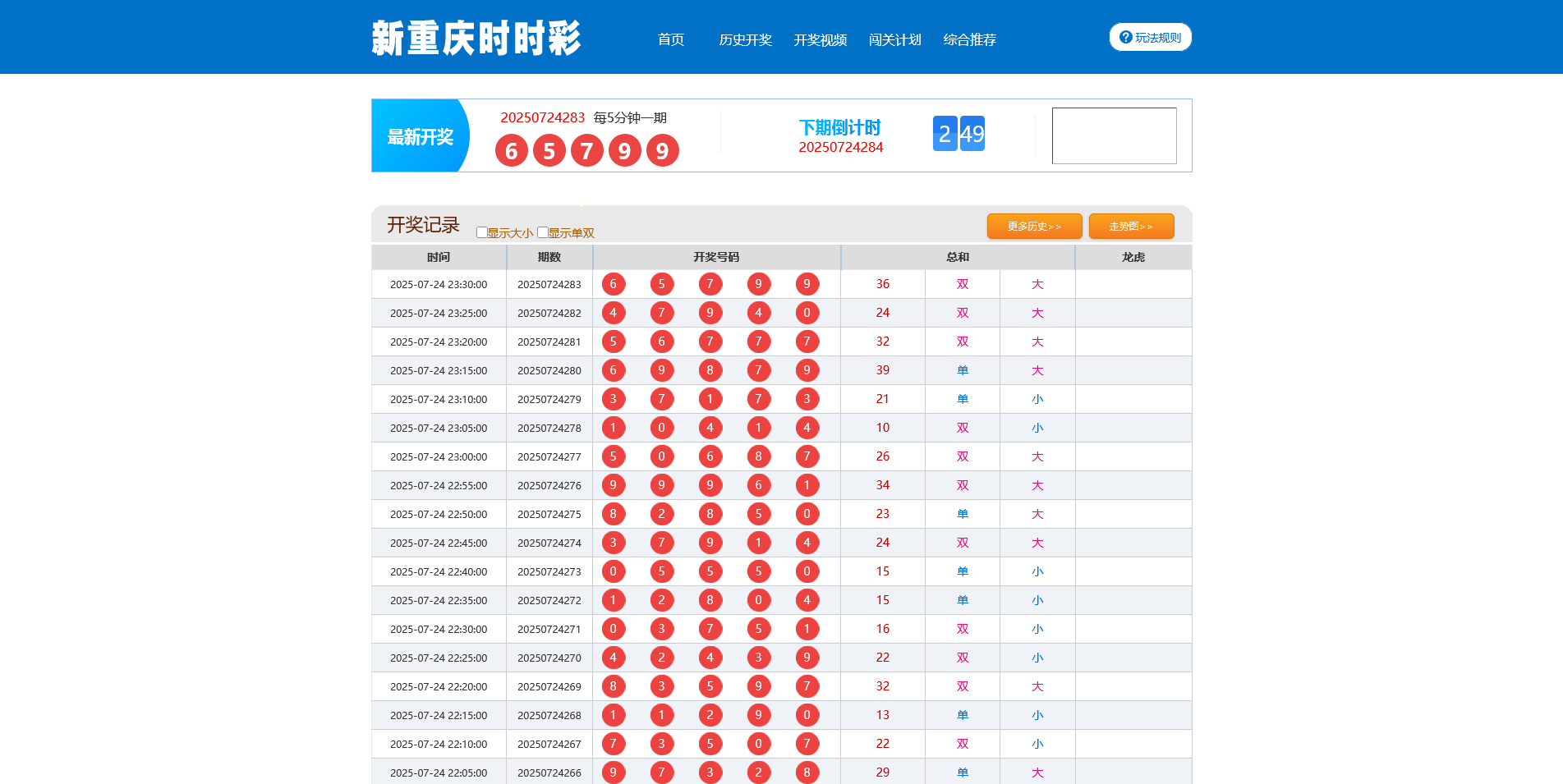The image size is (1563, 784).
Task: Click sum value 36 in row 20250724283
Action: (x=883, y=284)
